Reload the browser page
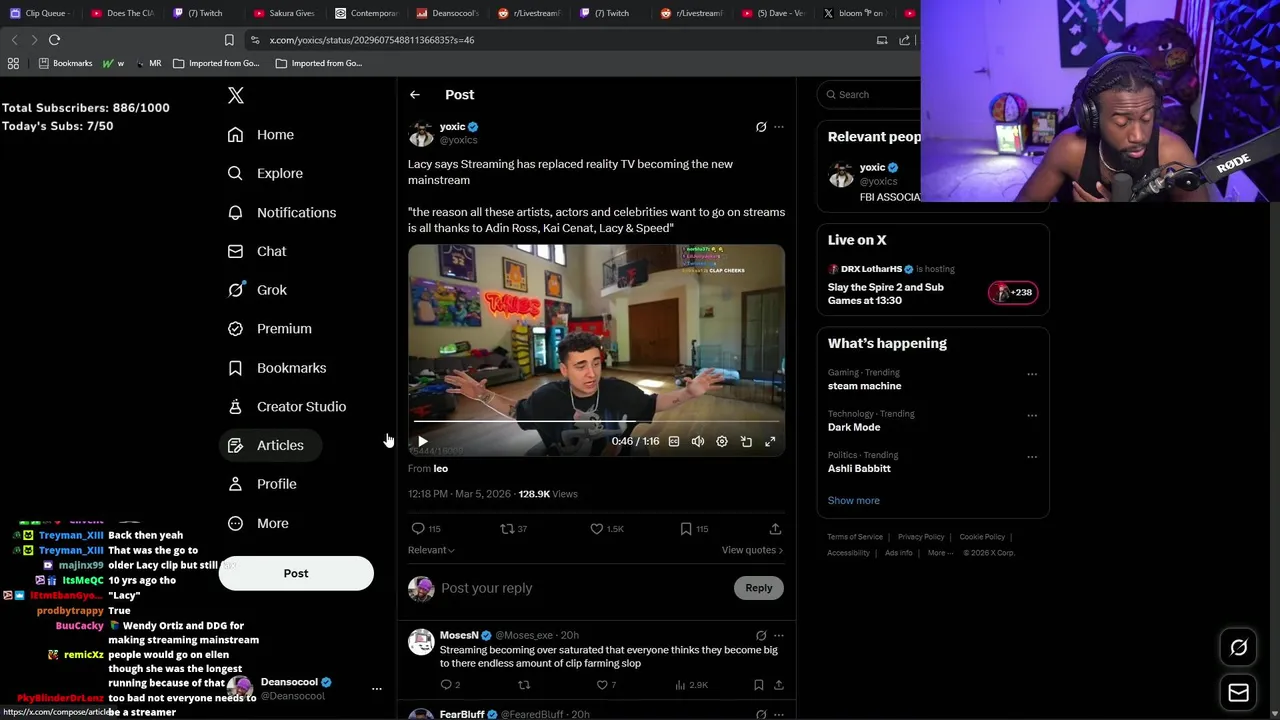Viewport: 1280px width, 720px height. tap(54, 40)
